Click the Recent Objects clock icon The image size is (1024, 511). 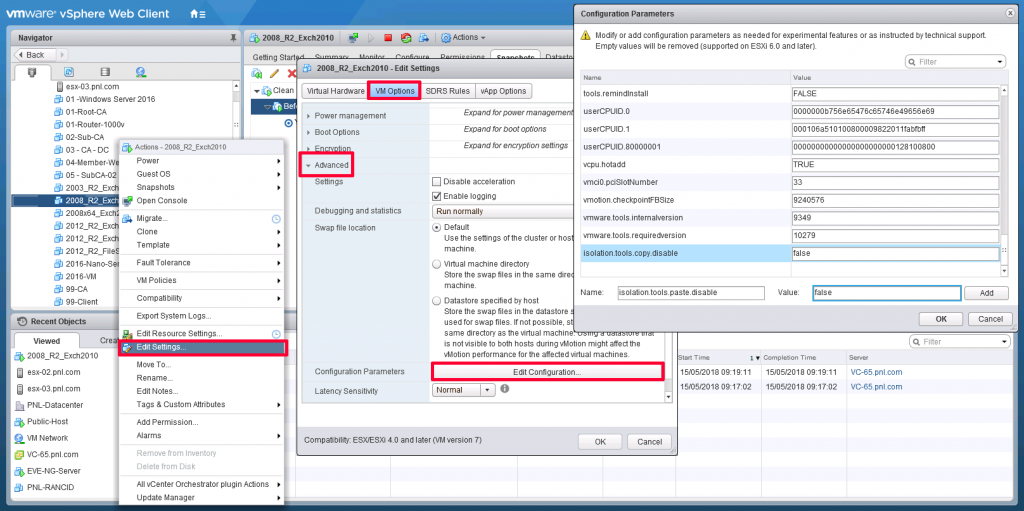[x=22, y=321]
